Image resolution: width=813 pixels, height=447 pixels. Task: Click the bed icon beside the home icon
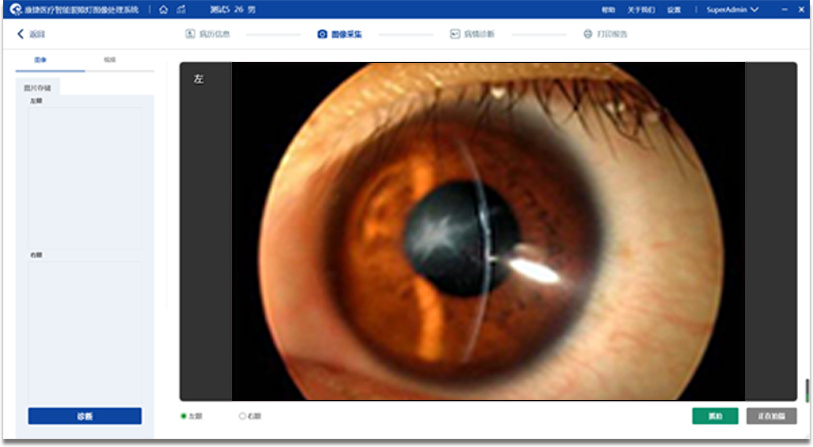tap(180, 9)
